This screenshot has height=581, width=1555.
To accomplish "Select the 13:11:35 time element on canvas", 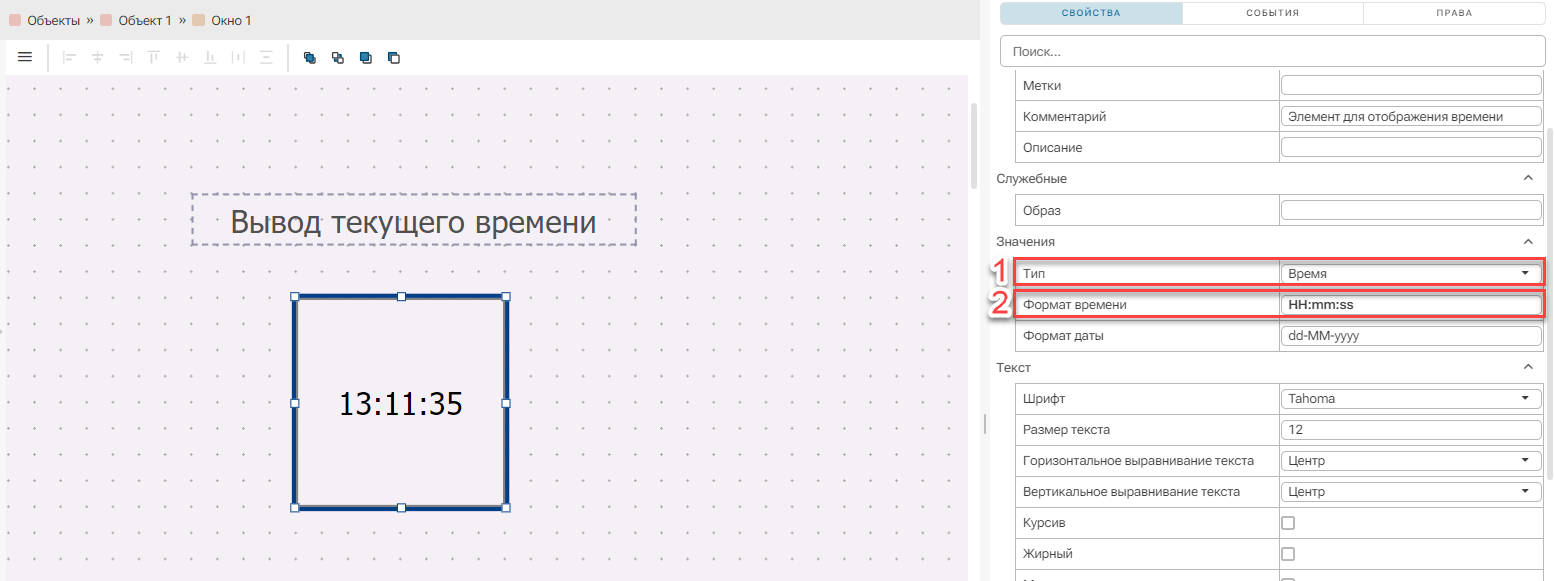I will coord(401,403).
